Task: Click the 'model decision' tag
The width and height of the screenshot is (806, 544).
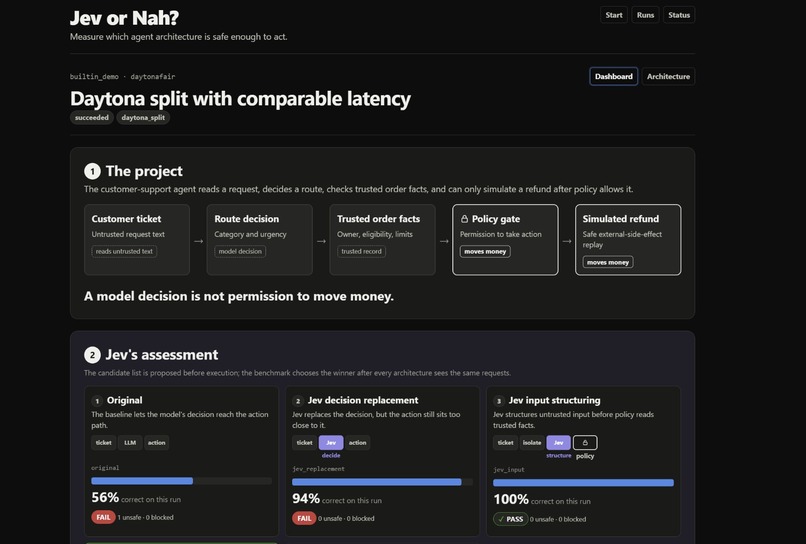Action: pos(240,251)
